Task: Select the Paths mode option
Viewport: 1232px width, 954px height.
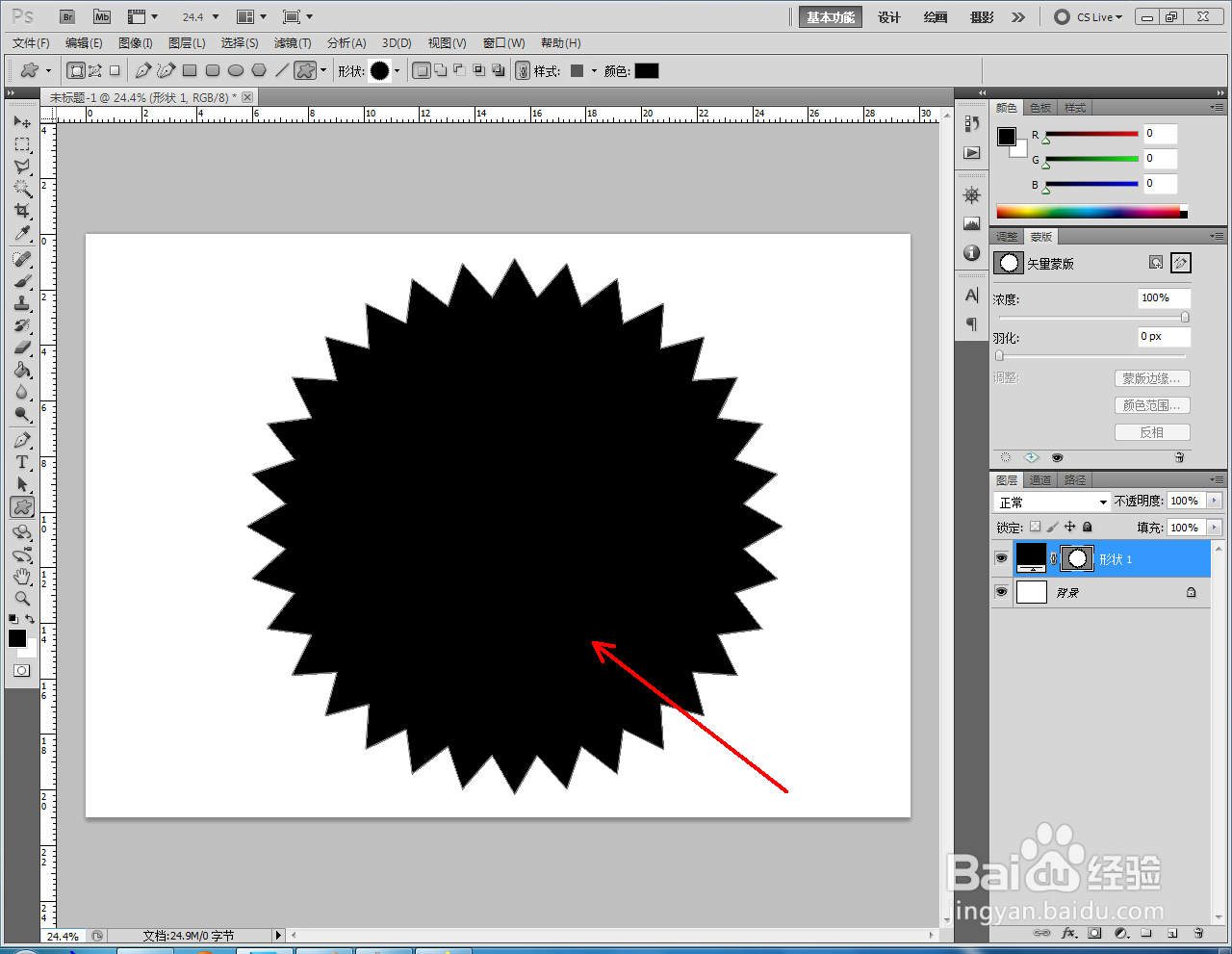Action: (95, 70)
